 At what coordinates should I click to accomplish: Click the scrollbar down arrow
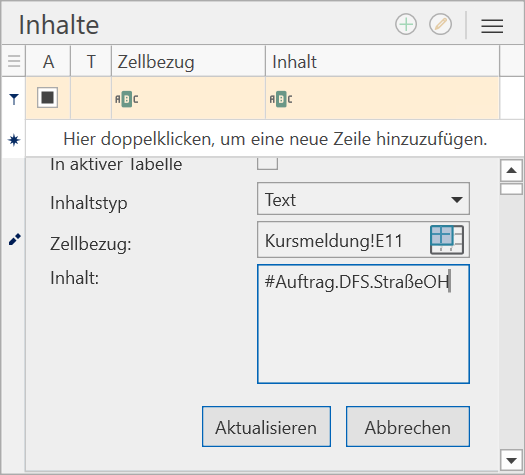point(511,460)
